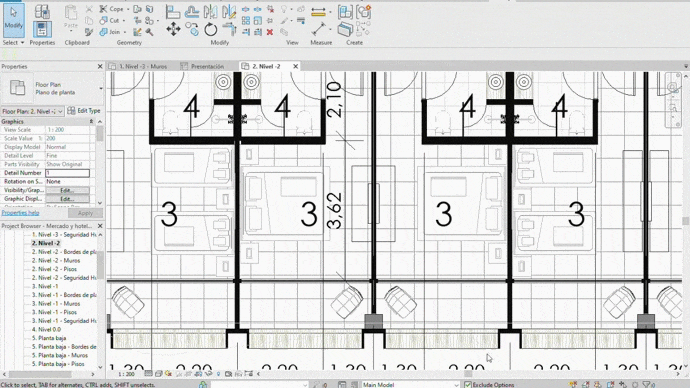Open the Join tool dropdown arrow
Screen dimensions: 690x388
click(125, 32)
